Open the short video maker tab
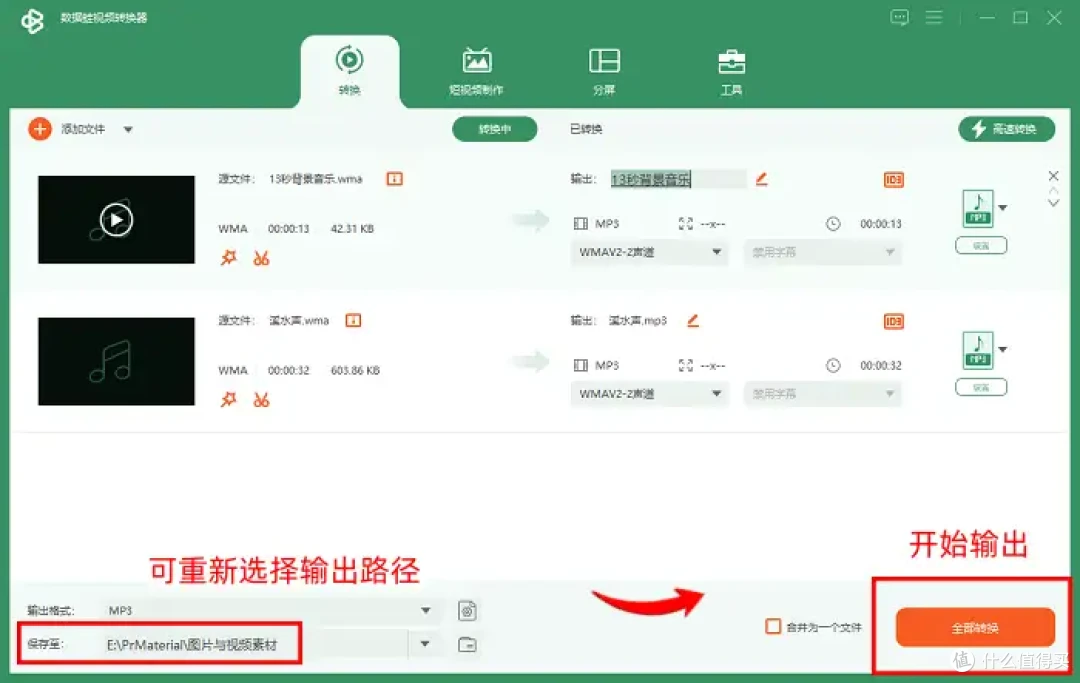 click(477, 71)
